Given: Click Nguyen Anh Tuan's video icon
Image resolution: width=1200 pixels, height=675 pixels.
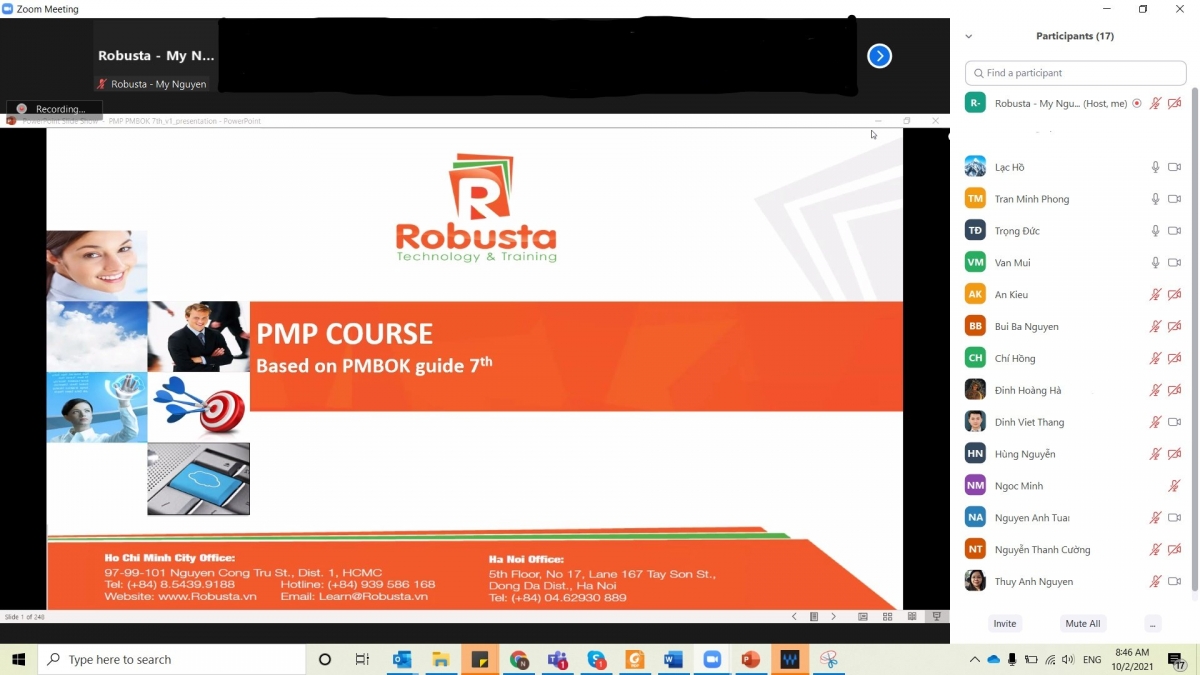Looking at the screenshot, I should (x=1175, y=518).
